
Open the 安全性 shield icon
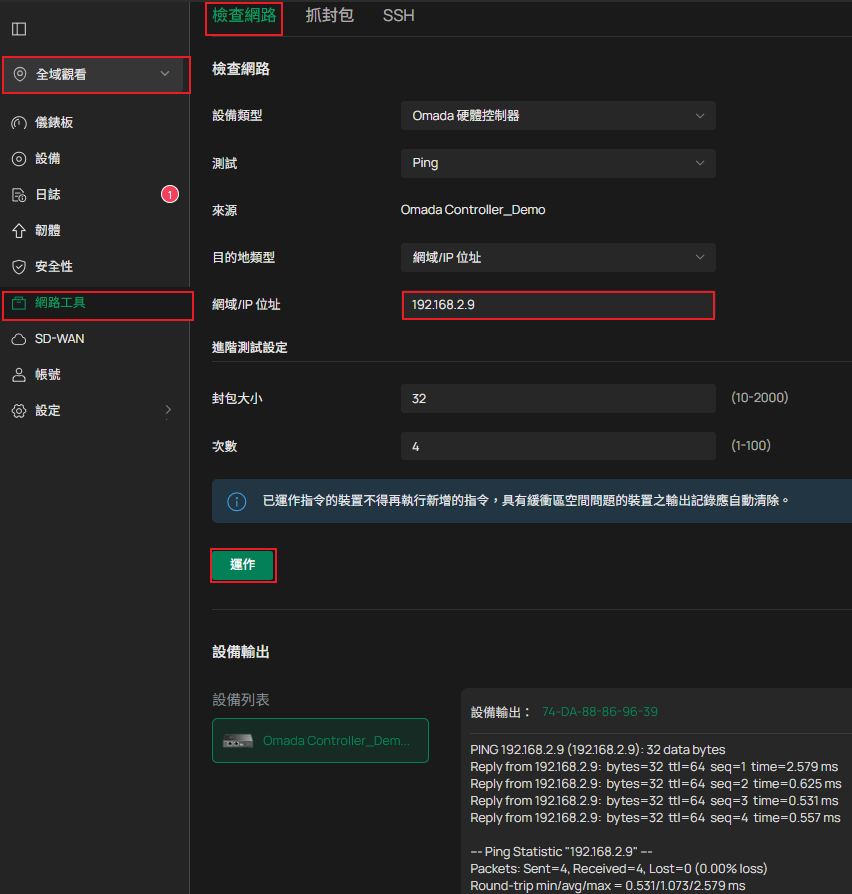point(19,267)
